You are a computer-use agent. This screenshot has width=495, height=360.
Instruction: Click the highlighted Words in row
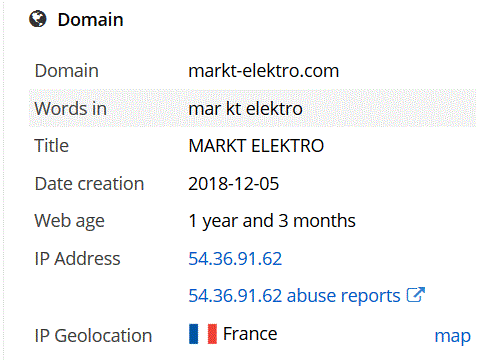coord(252,108)
